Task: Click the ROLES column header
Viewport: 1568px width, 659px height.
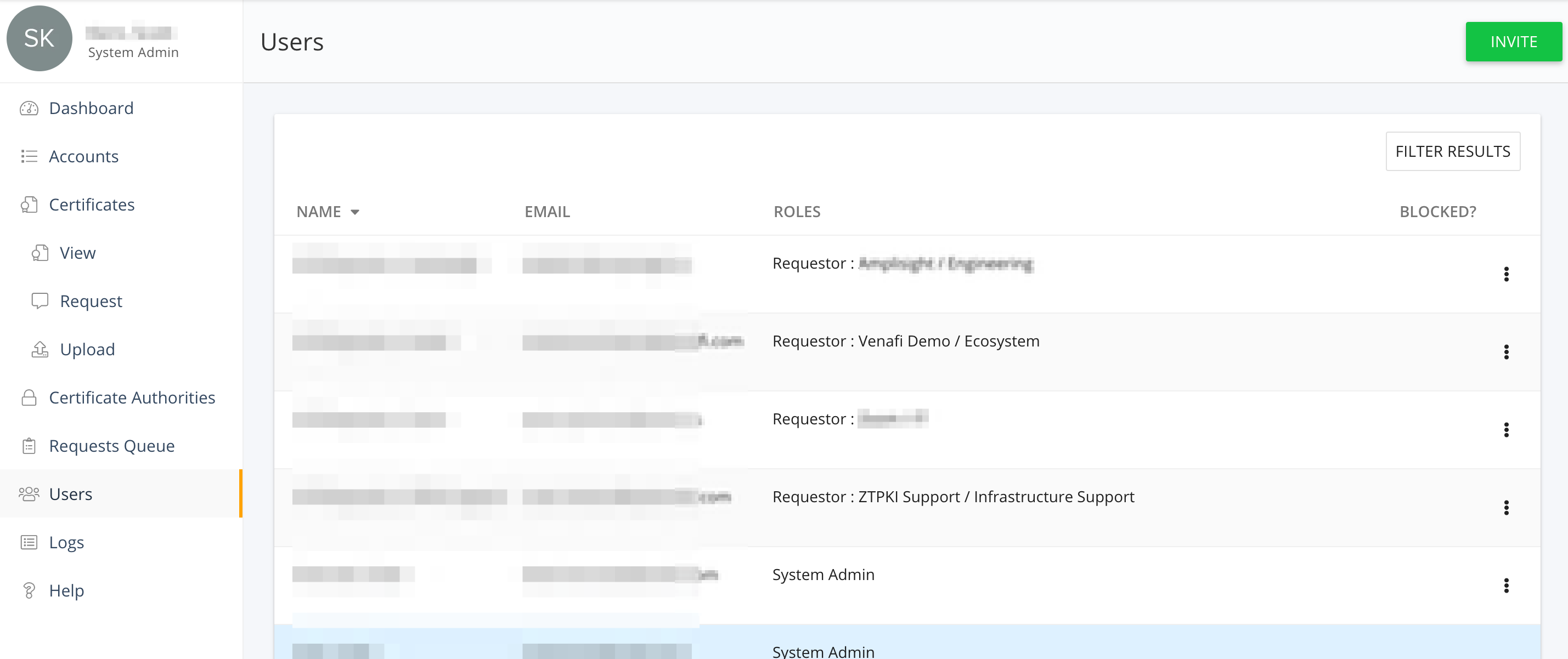Action: coord(797,212)
